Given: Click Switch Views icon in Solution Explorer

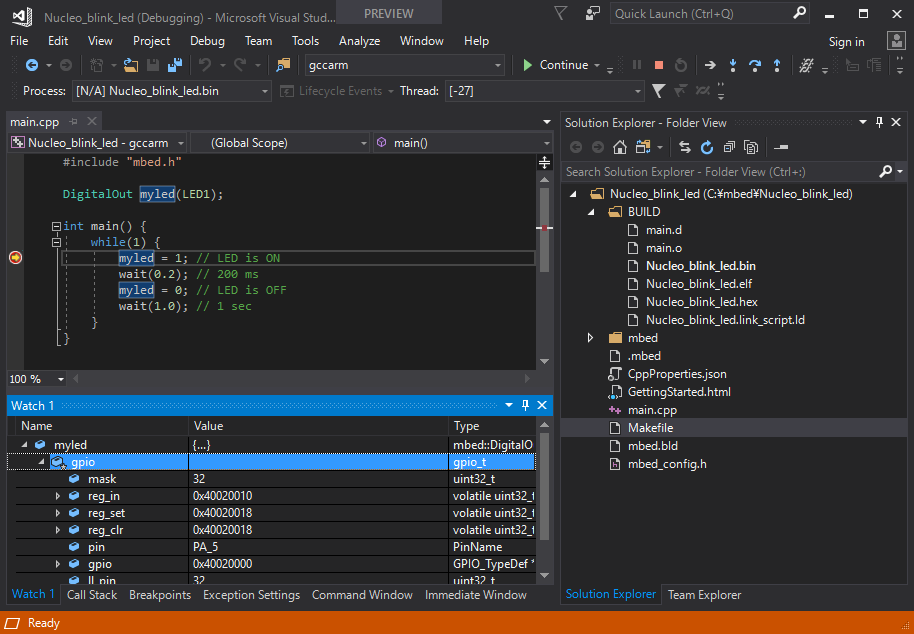Looking at the screenshot, I should (643, 147).
